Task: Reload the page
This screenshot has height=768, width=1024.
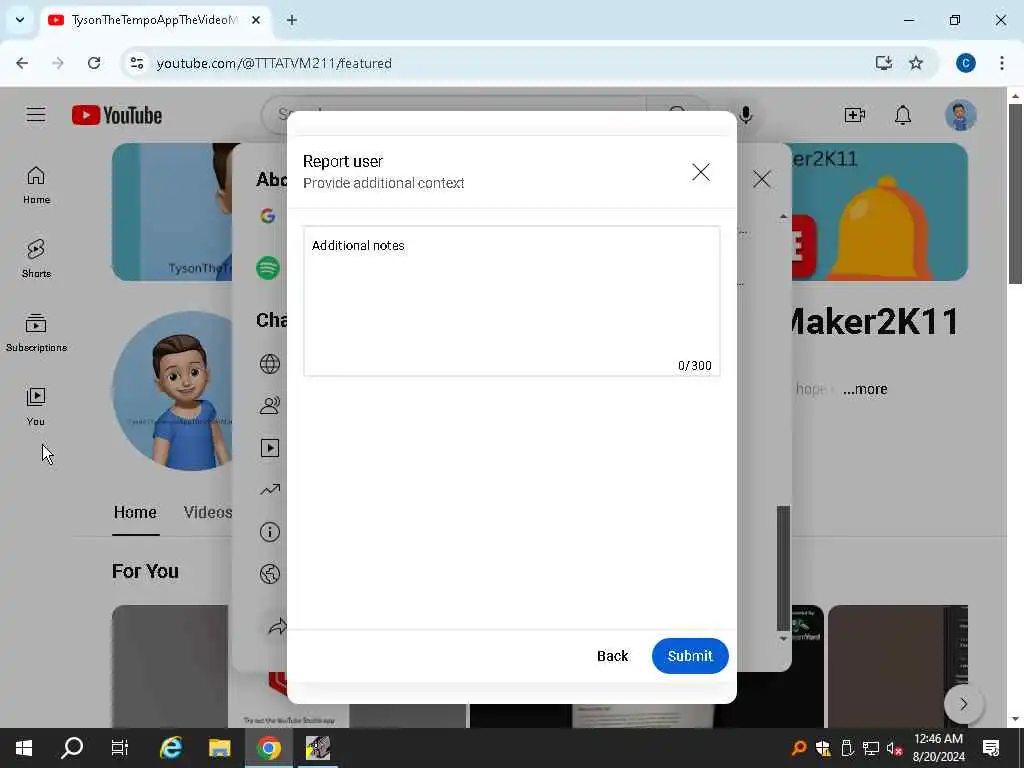Action: (94, 63)
